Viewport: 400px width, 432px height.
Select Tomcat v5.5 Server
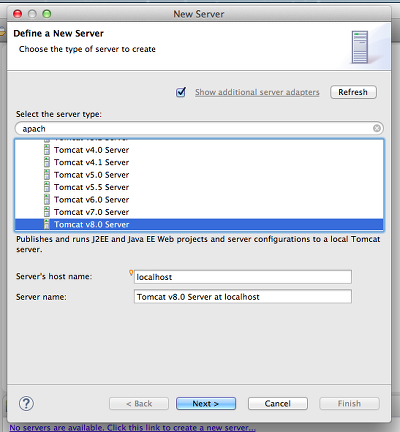(x=199, y=187)
